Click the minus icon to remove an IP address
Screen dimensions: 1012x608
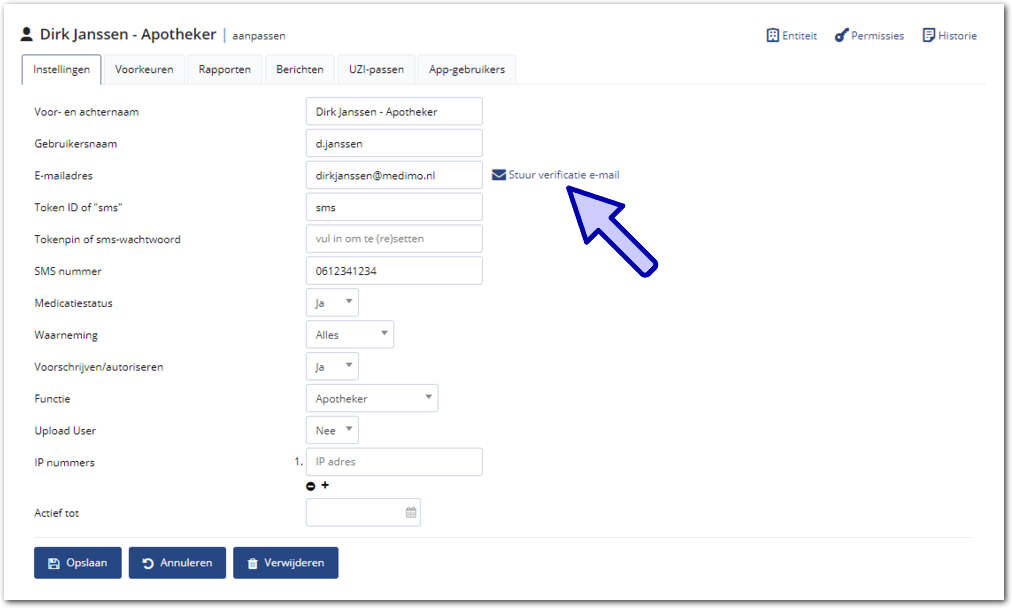point(311,486)
